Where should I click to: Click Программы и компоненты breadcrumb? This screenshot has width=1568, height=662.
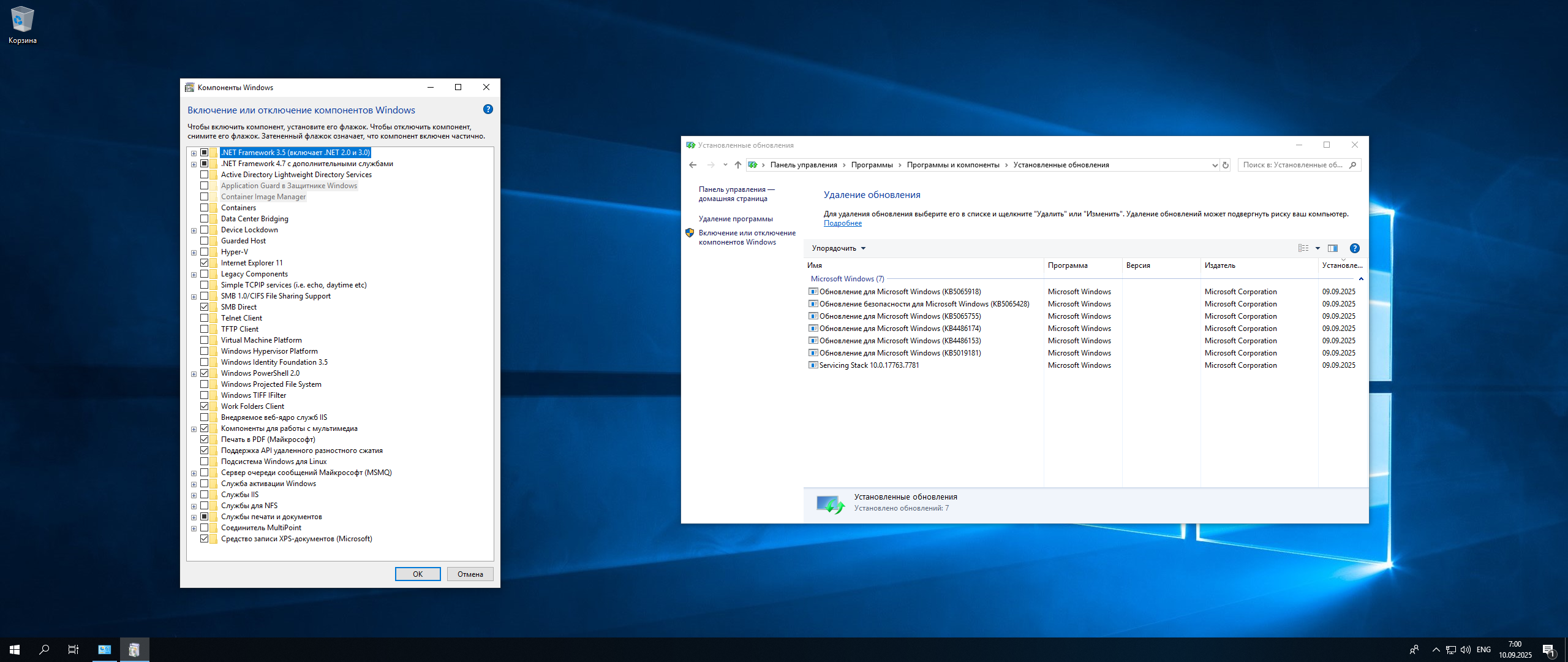953,165
